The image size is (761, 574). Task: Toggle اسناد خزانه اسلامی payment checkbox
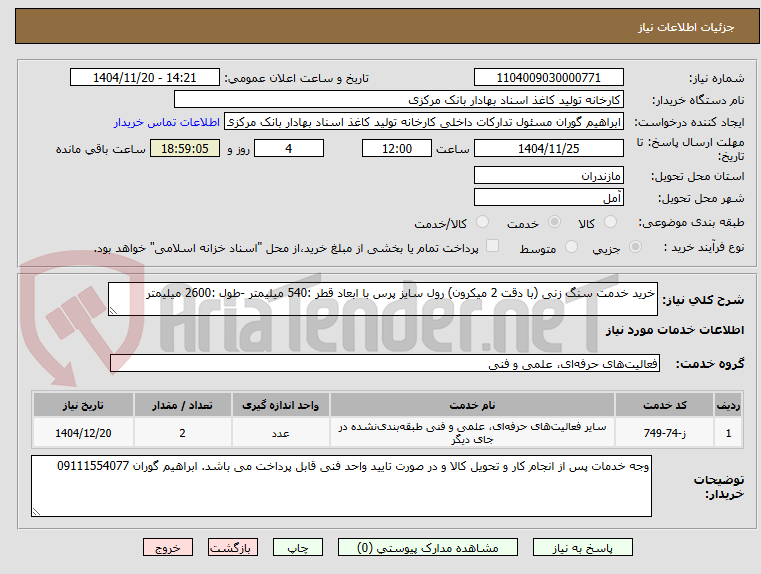[x=492, y=246]
